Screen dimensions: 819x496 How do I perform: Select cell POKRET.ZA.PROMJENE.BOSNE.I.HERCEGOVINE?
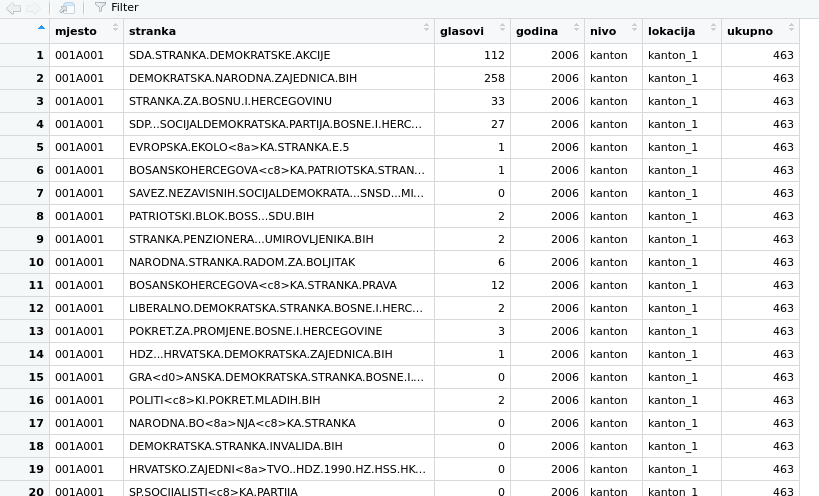click(279, 331)
